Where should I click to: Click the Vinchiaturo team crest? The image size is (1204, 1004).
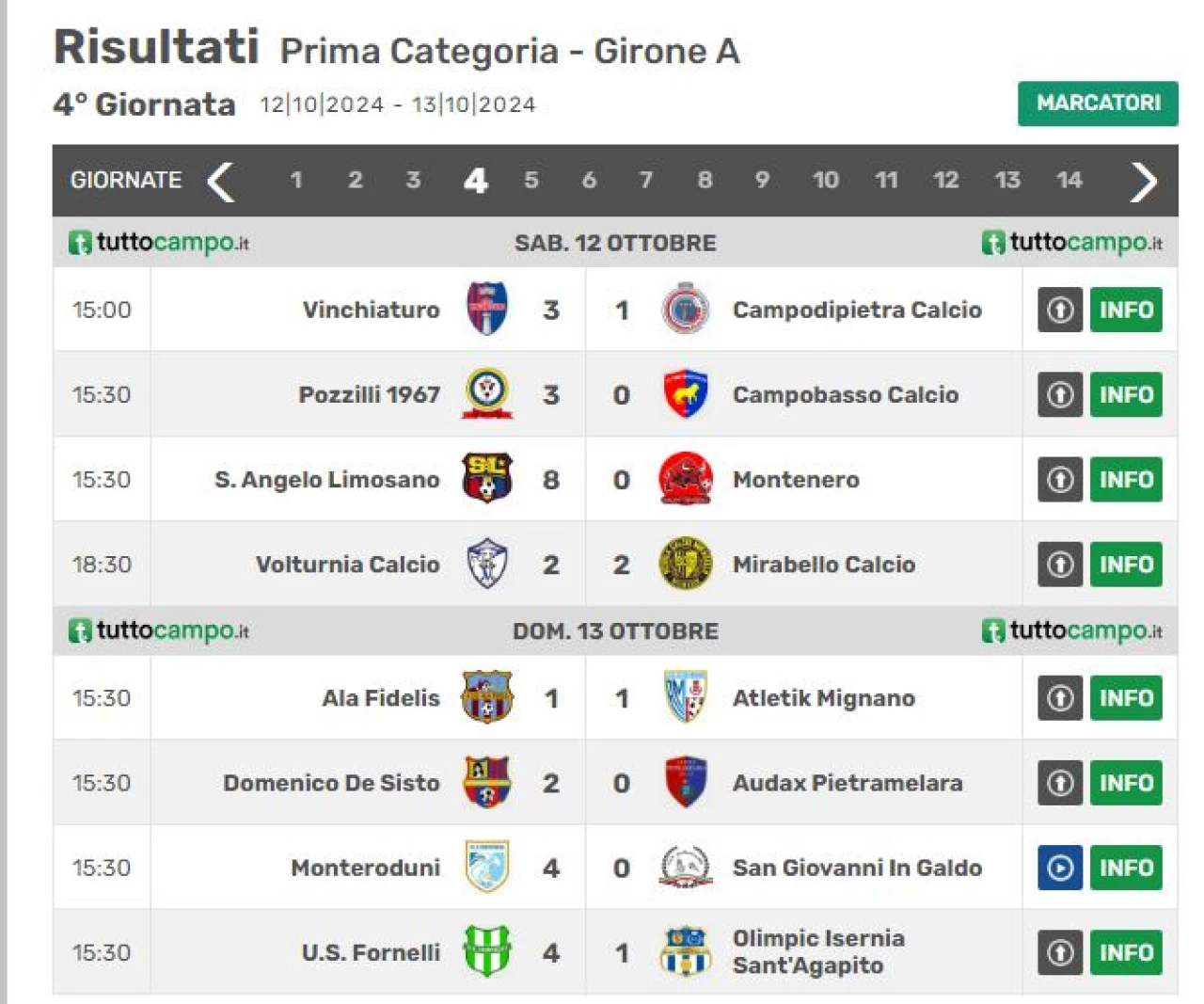[x=487, y=310]
